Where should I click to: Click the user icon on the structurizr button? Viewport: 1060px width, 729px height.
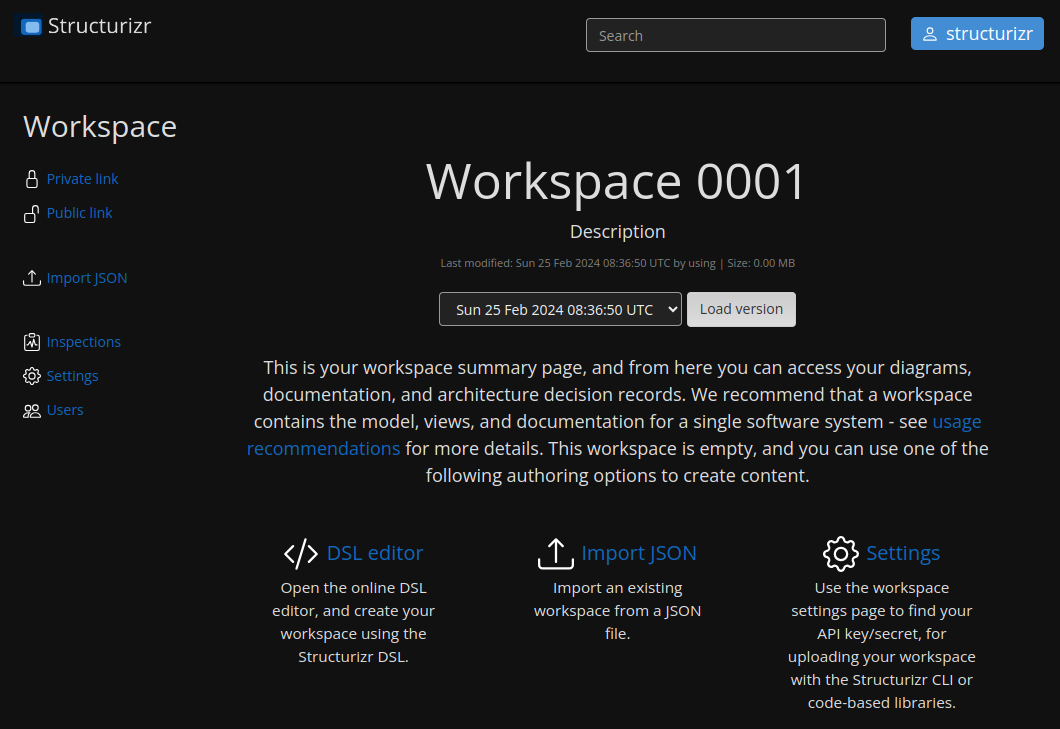pos(931,33)
